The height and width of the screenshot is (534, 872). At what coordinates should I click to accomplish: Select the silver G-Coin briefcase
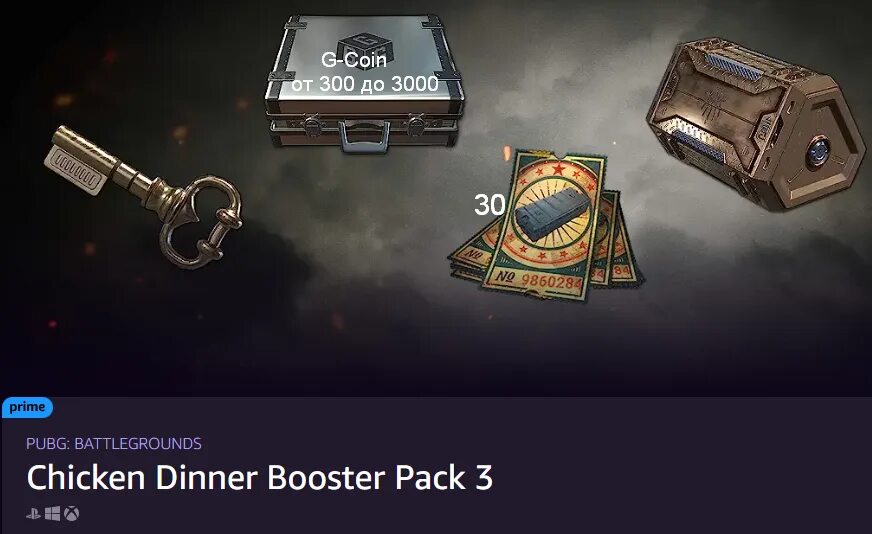(364, 83)
